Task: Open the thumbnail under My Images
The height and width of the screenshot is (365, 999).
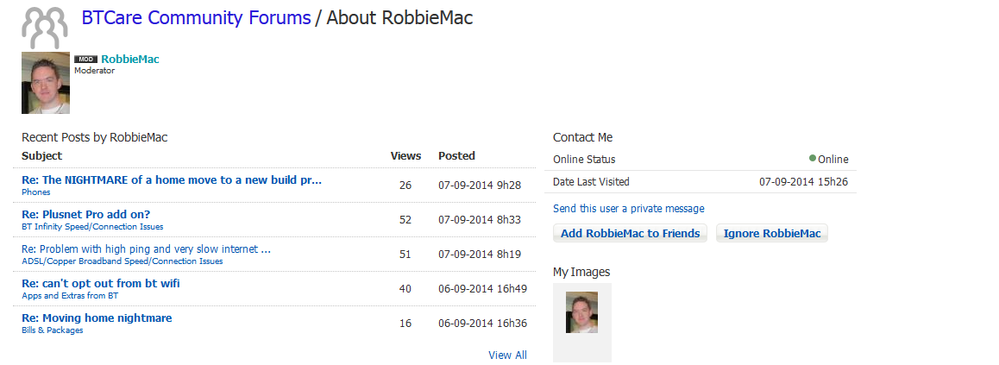Action: 582,312
